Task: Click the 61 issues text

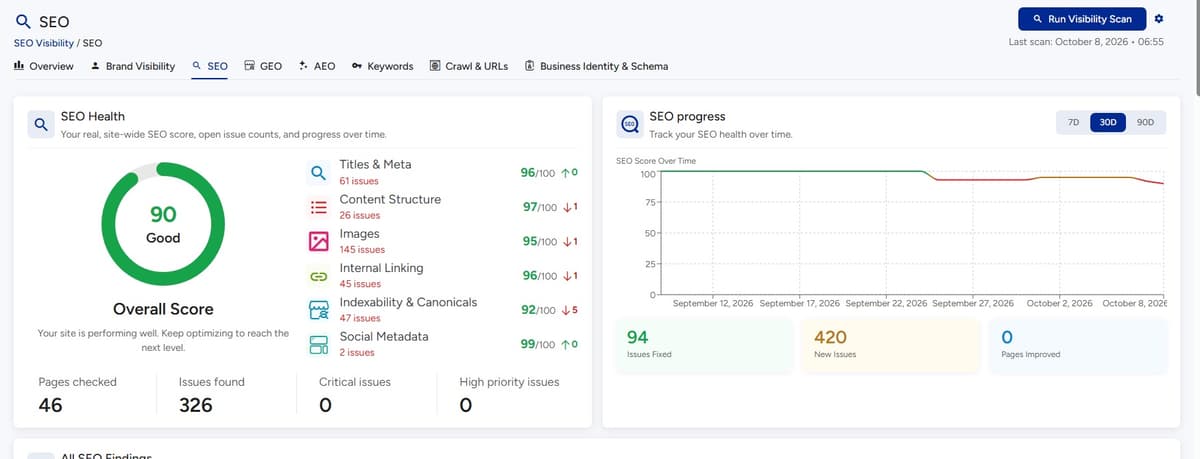Action: pos(358,182)
